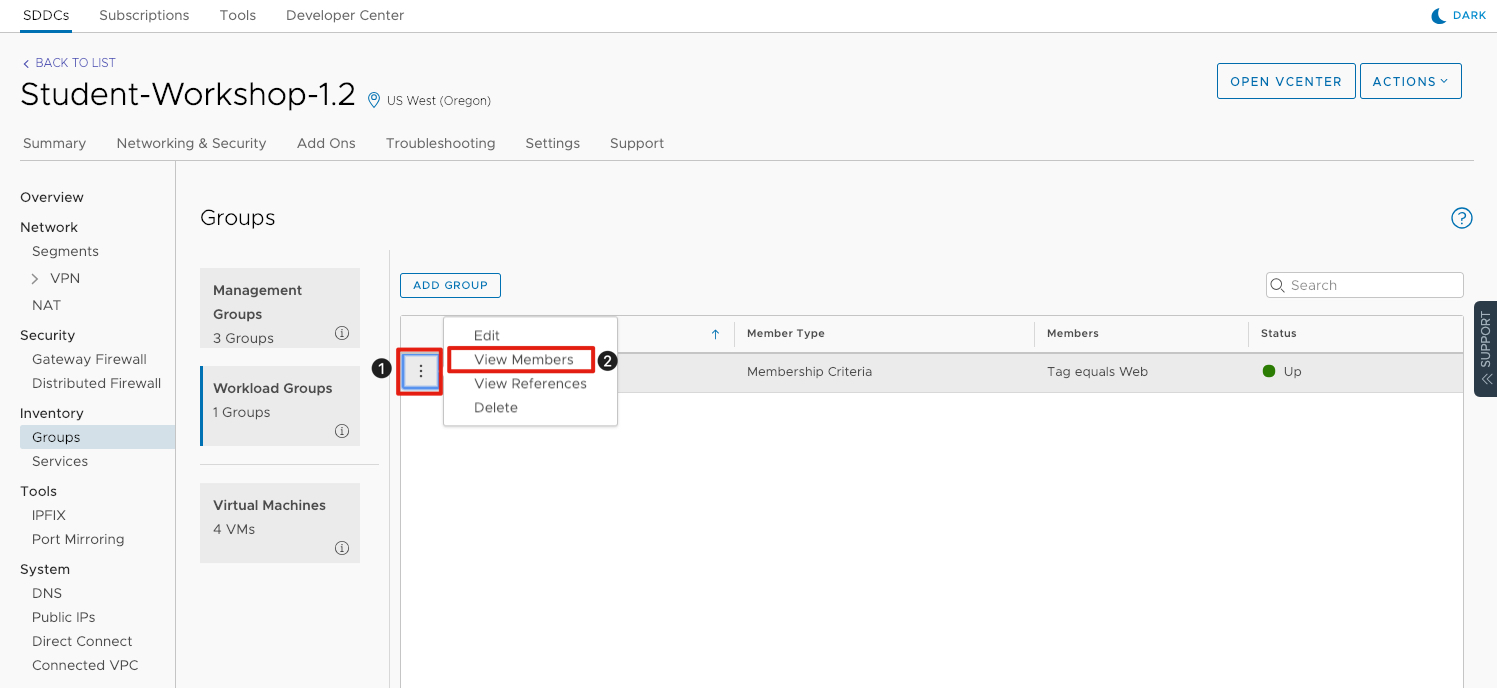Expand the VPN tree item

[35, 279]
